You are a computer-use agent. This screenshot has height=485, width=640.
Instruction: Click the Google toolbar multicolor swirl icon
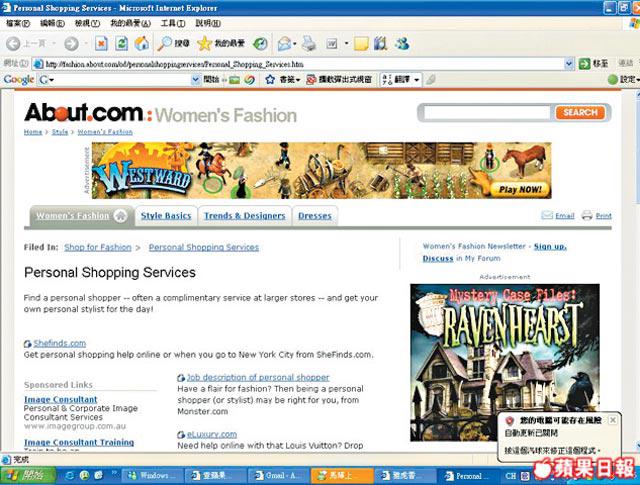[249, 79]
